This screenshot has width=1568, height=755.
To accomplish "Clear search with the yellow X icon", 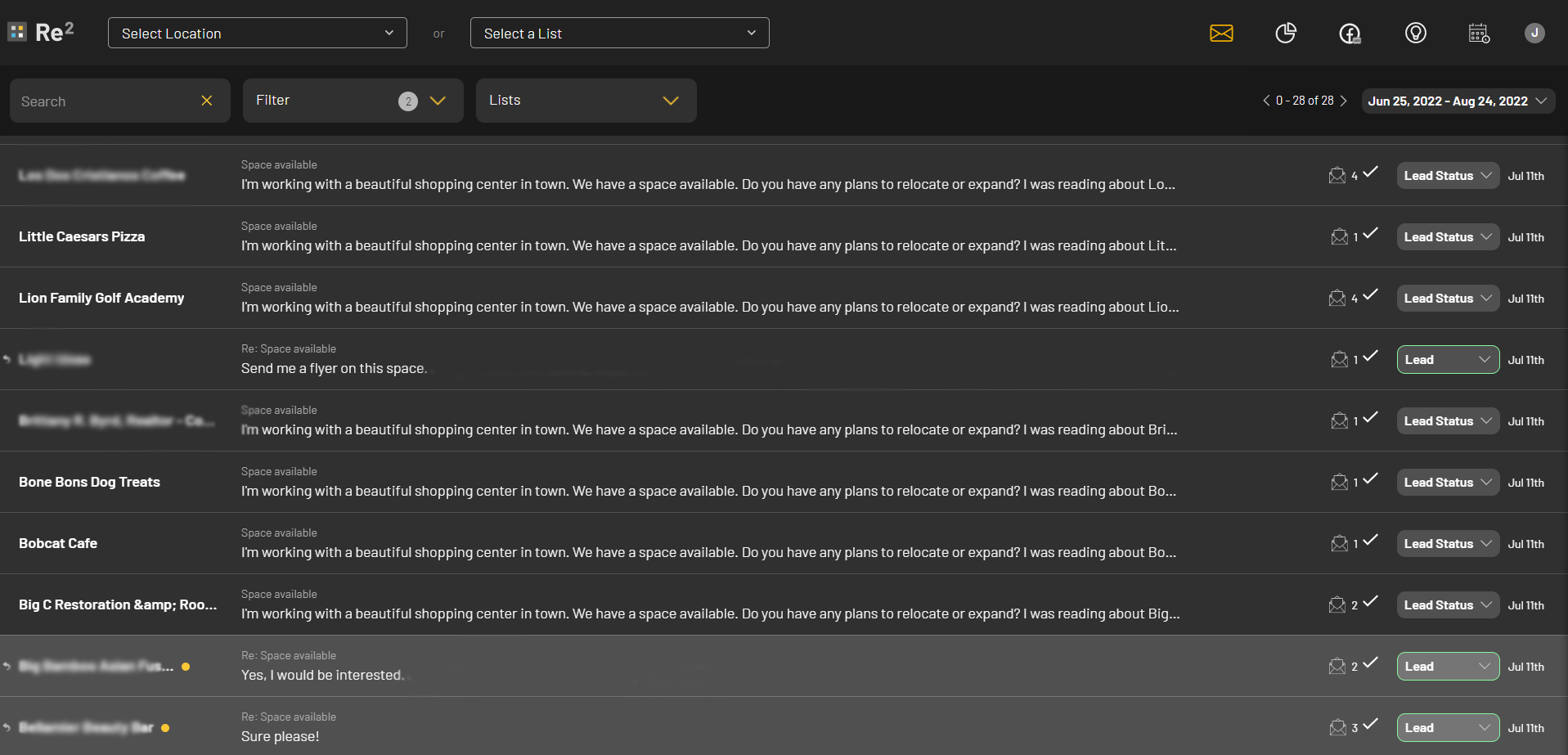I will click(207, 101).
